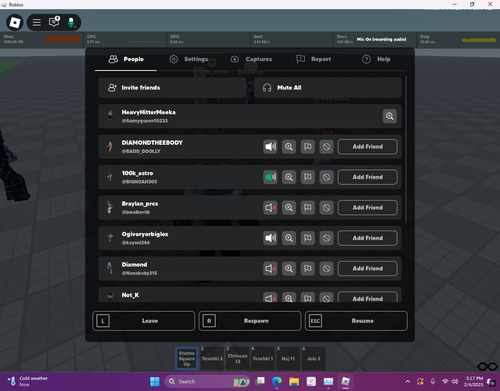Viewport: 500px width, 391px height.
Task: Inspect Braylan_prcs avatar
Action: [x=289, y=208]
